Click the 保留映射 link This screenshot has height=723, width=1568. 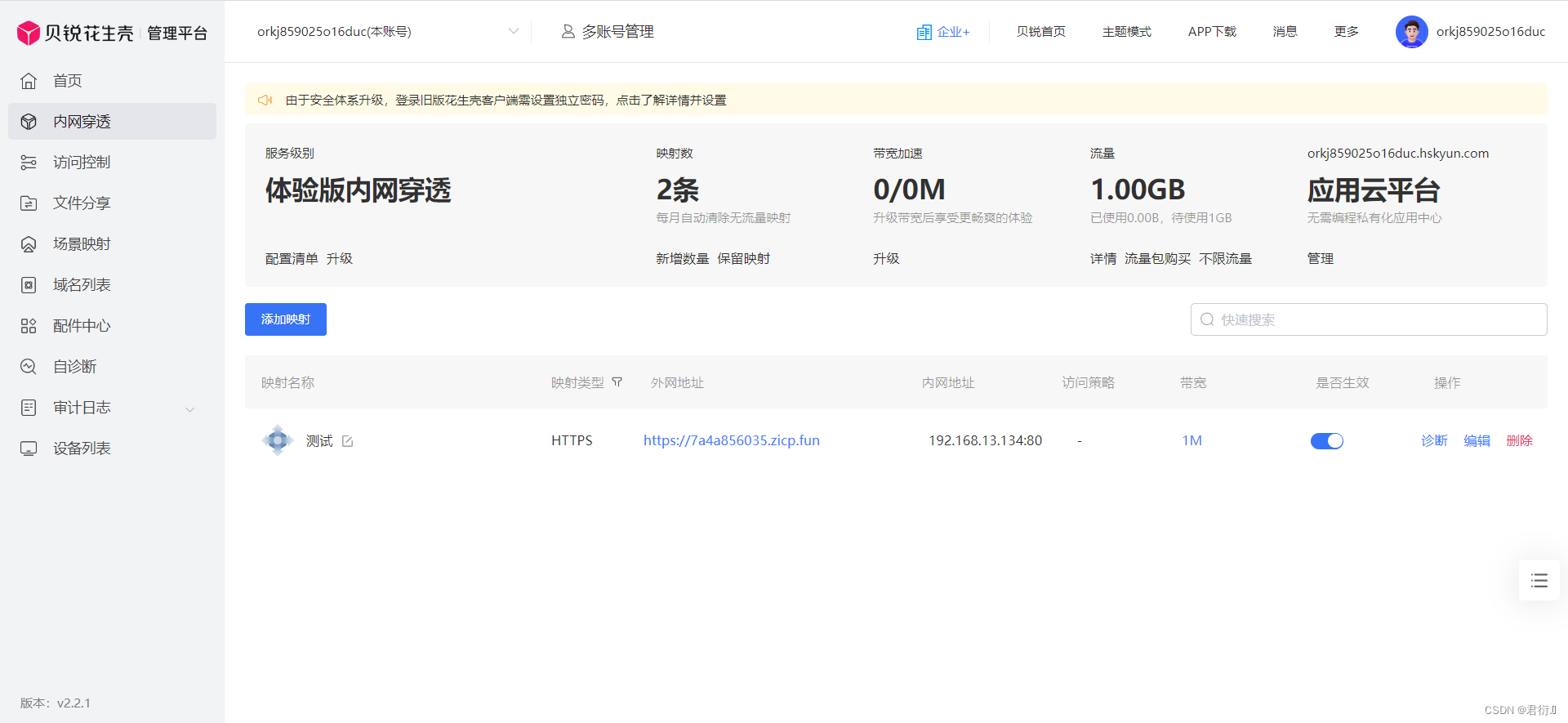743,259
